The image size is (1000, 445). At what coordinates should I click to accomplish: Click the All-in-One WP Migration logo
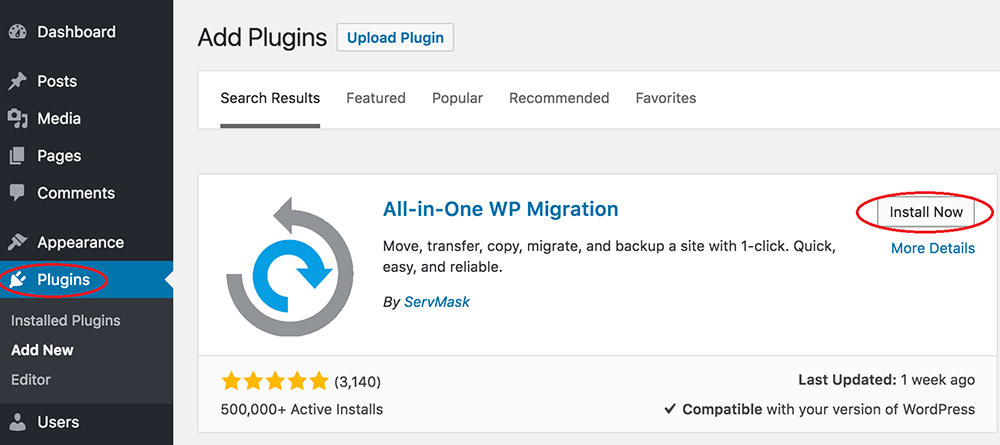[290, 266]
